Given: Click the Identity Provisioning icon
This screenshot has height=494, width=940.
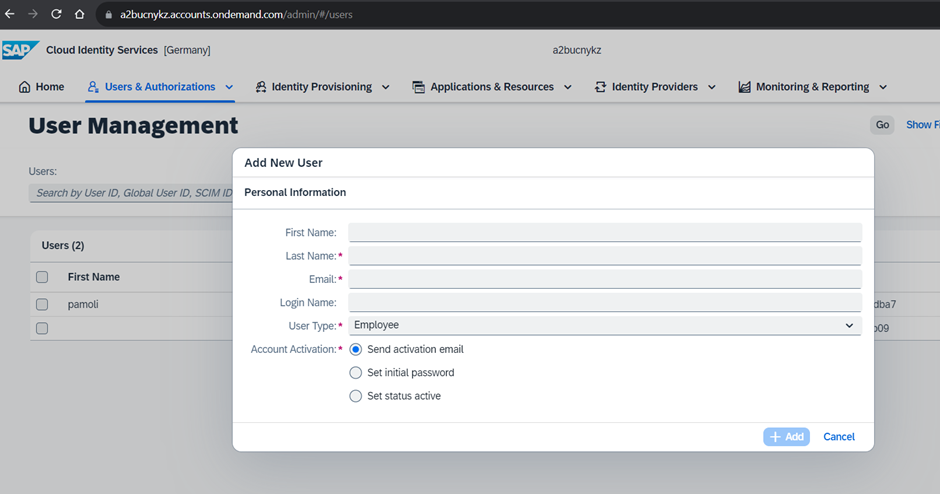Looking at the screenshot, I should pos(261,87).
